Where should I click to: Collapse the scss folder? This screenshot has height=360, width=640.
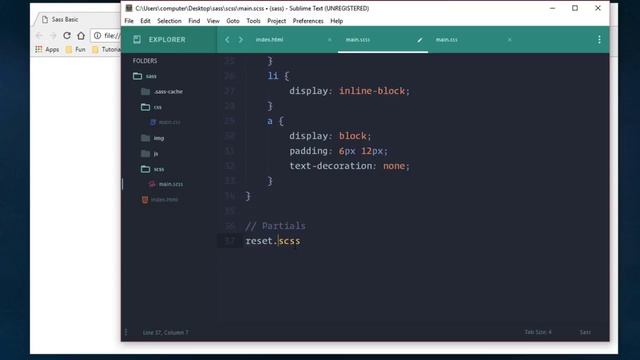click(x=159, y=169)
